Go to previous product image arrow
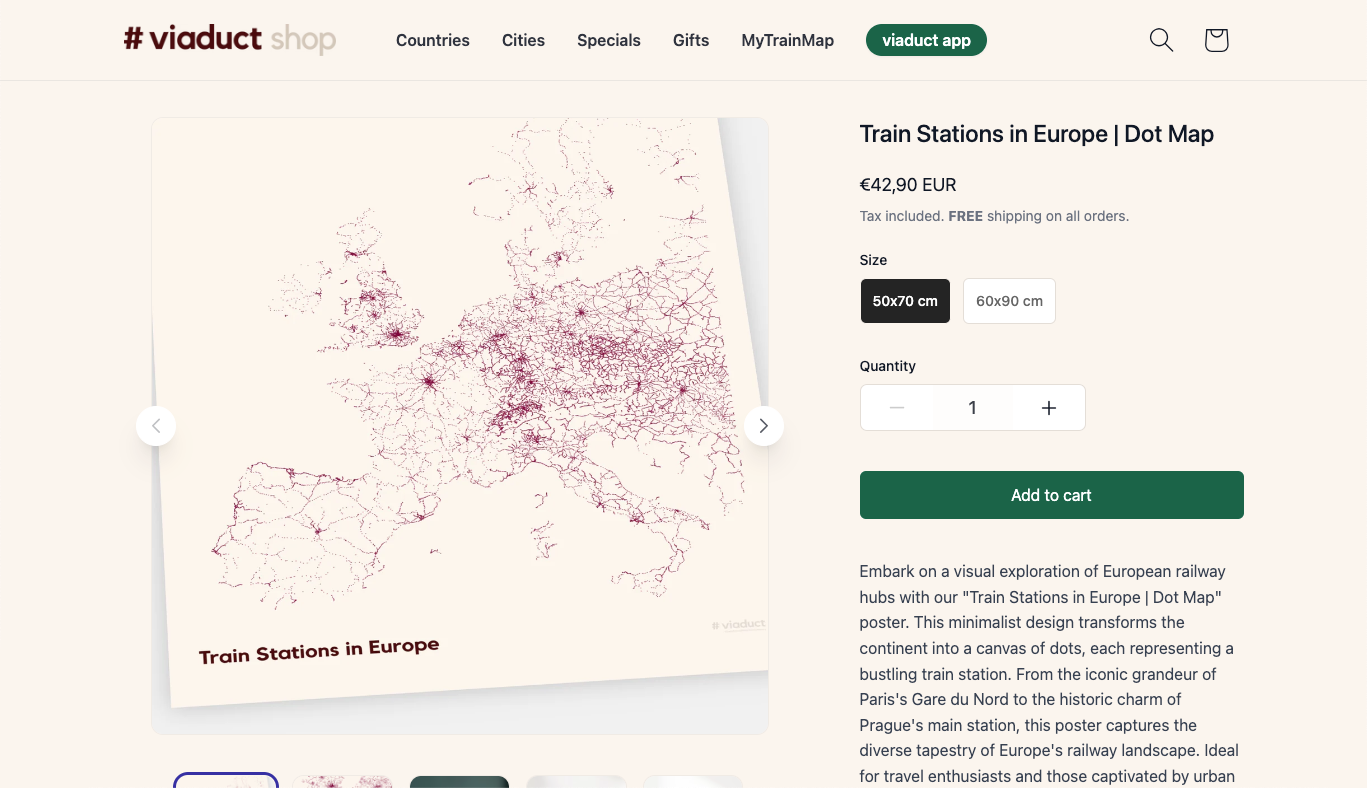Screen dimensions: 1367x788 coord(156,426)
